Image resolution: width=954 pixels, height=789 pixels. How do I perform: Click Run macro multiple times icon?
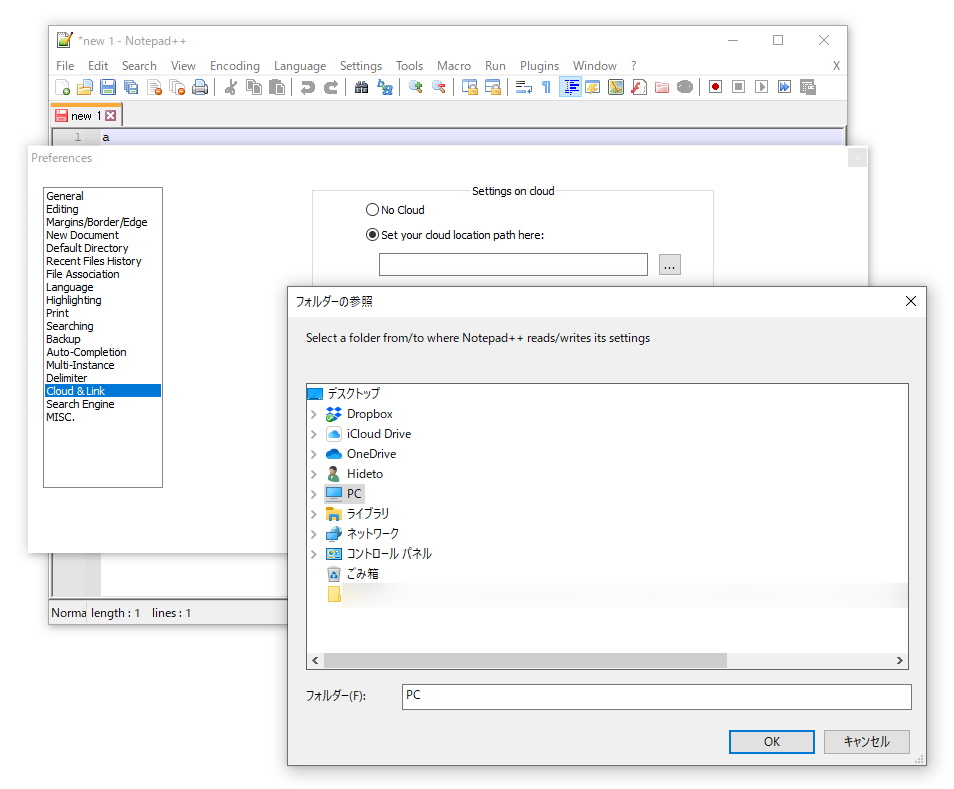[x=784, y=88]
